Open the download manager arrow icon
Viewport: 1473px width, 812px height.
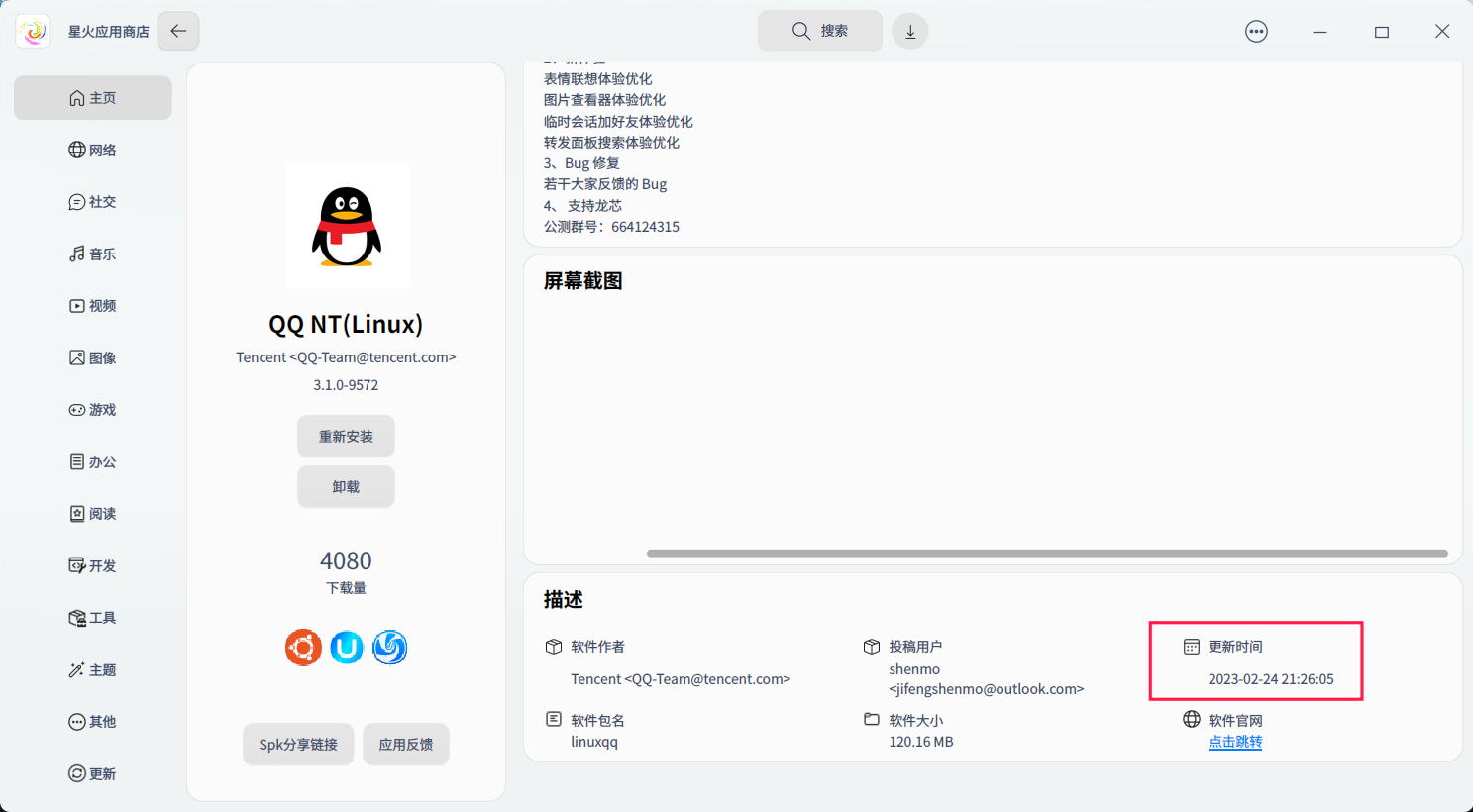910,31
